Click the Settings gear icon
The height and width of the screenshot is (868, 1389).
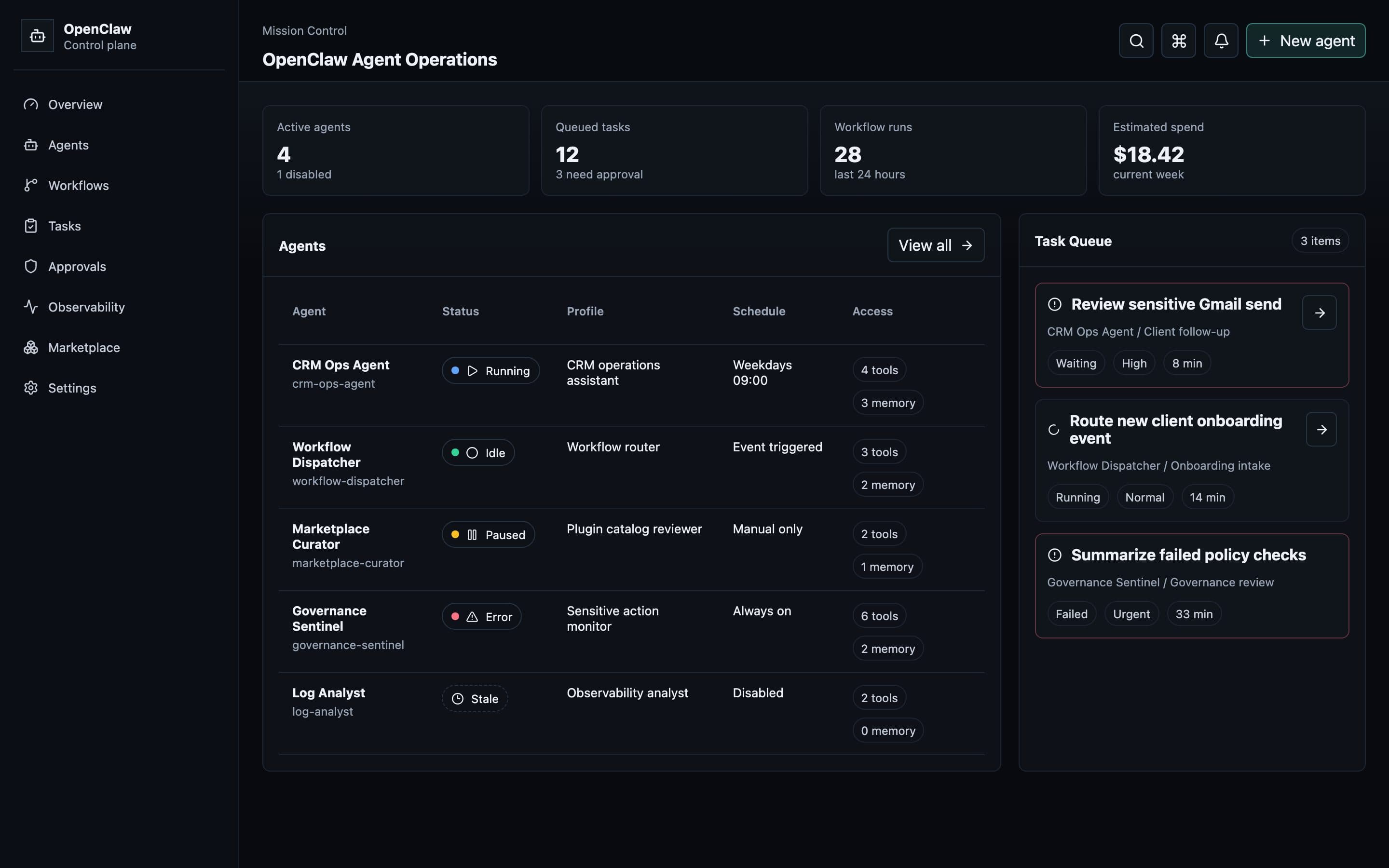point(31,388)
